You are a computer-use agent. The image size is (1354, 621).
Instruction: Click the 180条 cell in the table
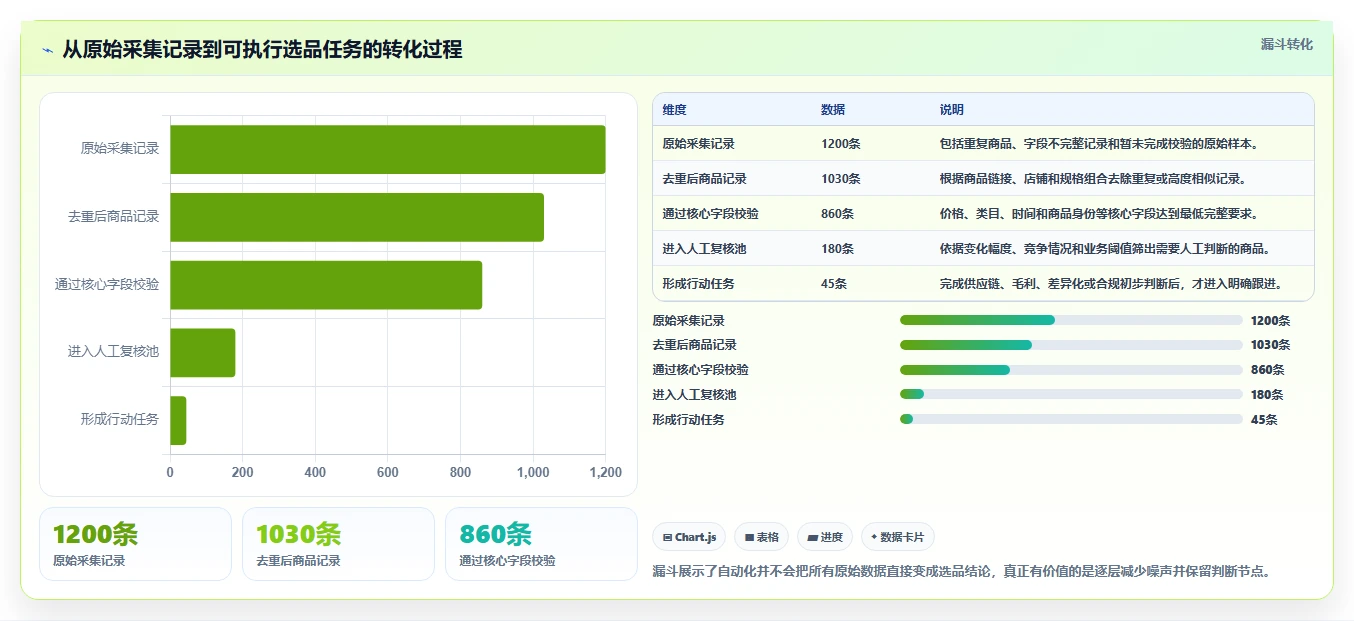[x=837, y=249]
